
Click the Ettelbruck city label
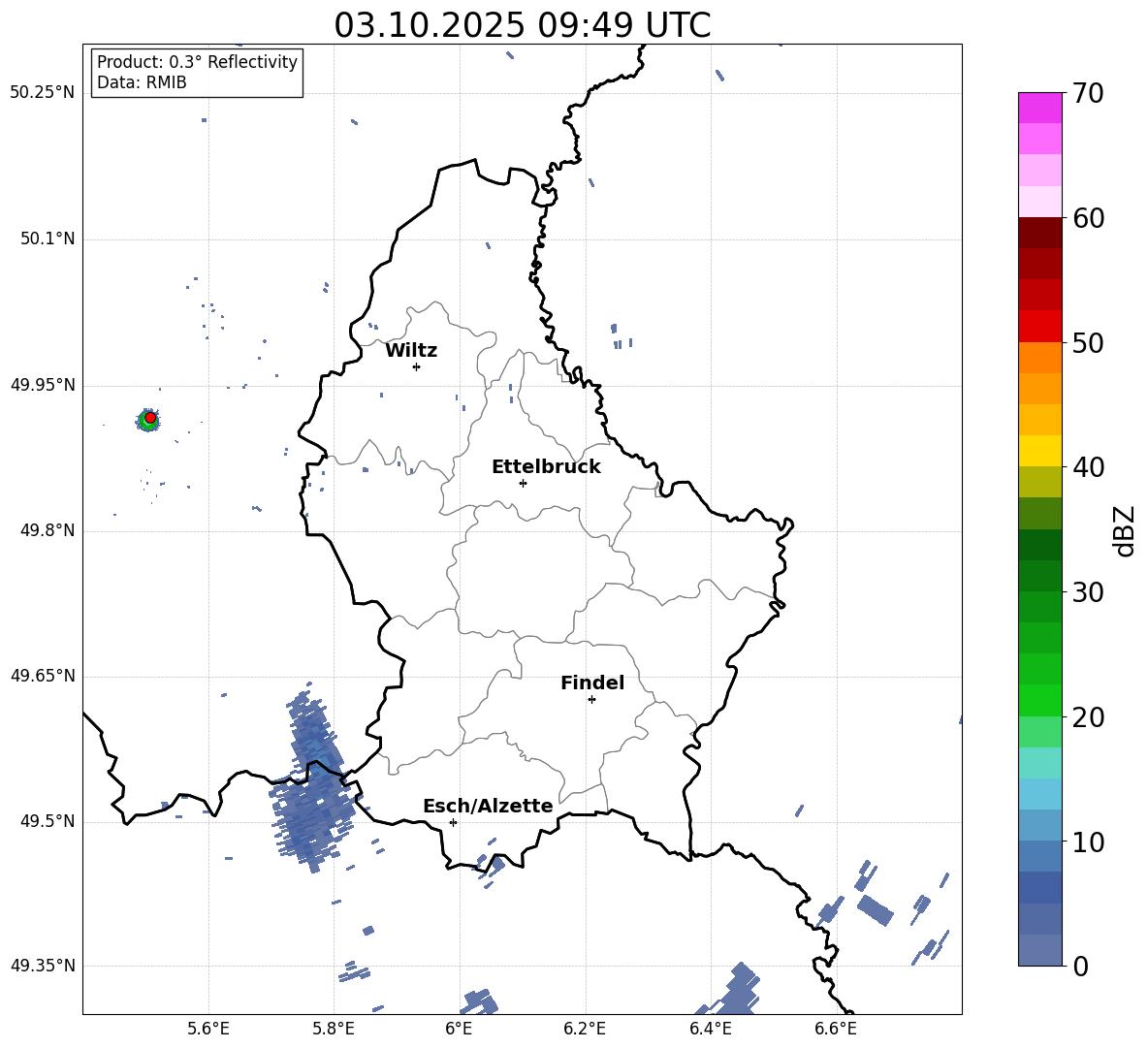coord(546,467)
